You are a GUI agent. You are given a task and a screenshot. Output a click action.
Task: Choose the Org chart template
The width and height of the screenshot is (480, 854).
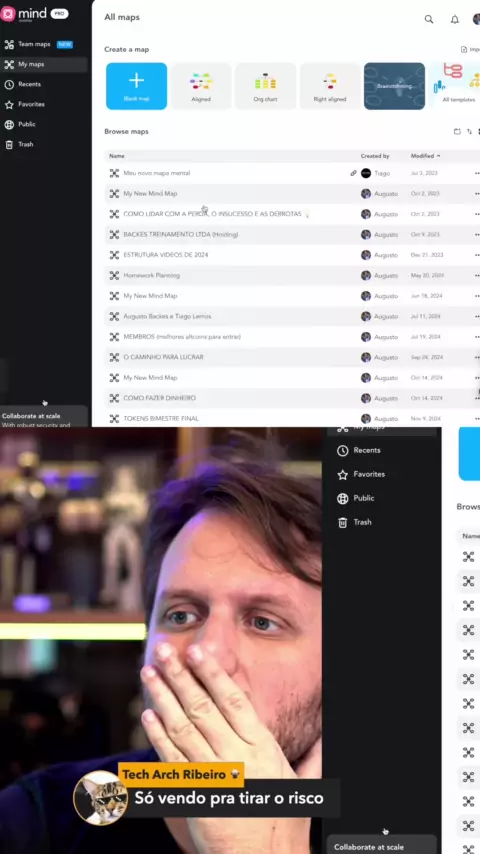(x=265, y=86)
